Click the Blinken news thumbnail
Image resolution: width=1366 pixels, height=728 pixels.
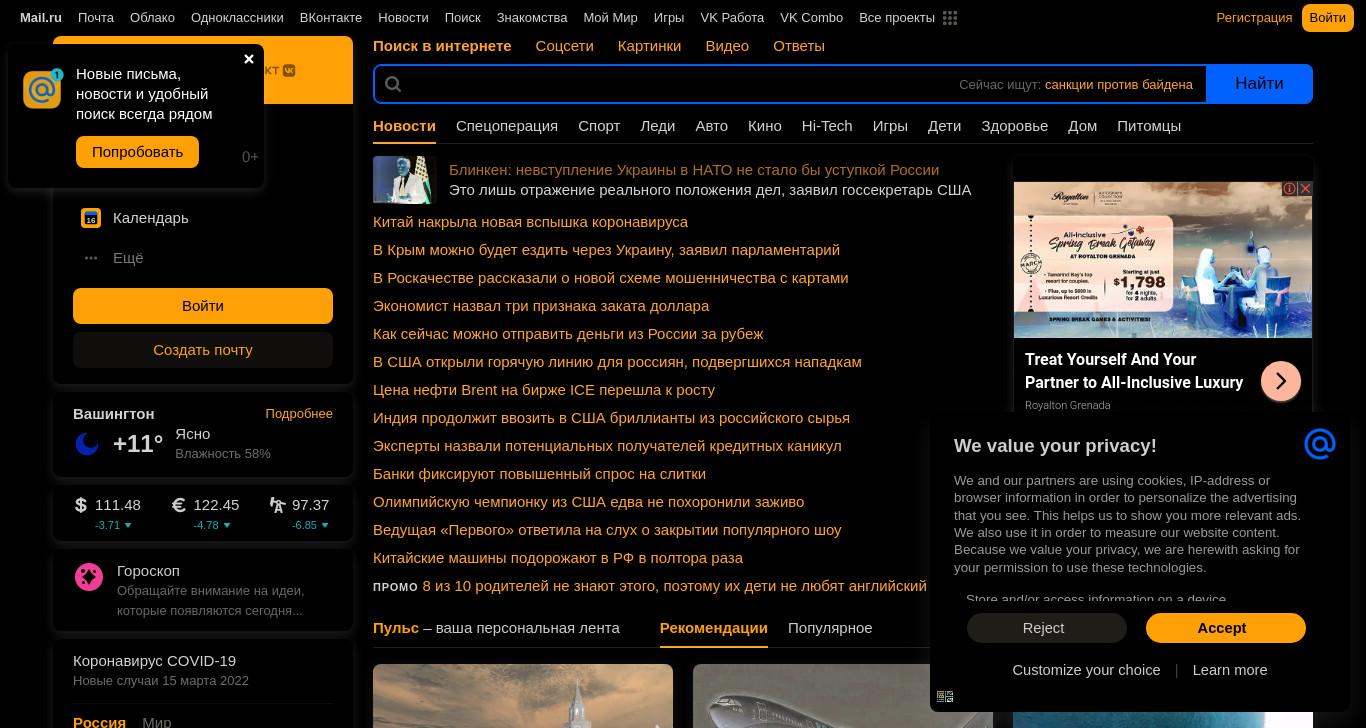pyautogui.click(x=405, y=180)
